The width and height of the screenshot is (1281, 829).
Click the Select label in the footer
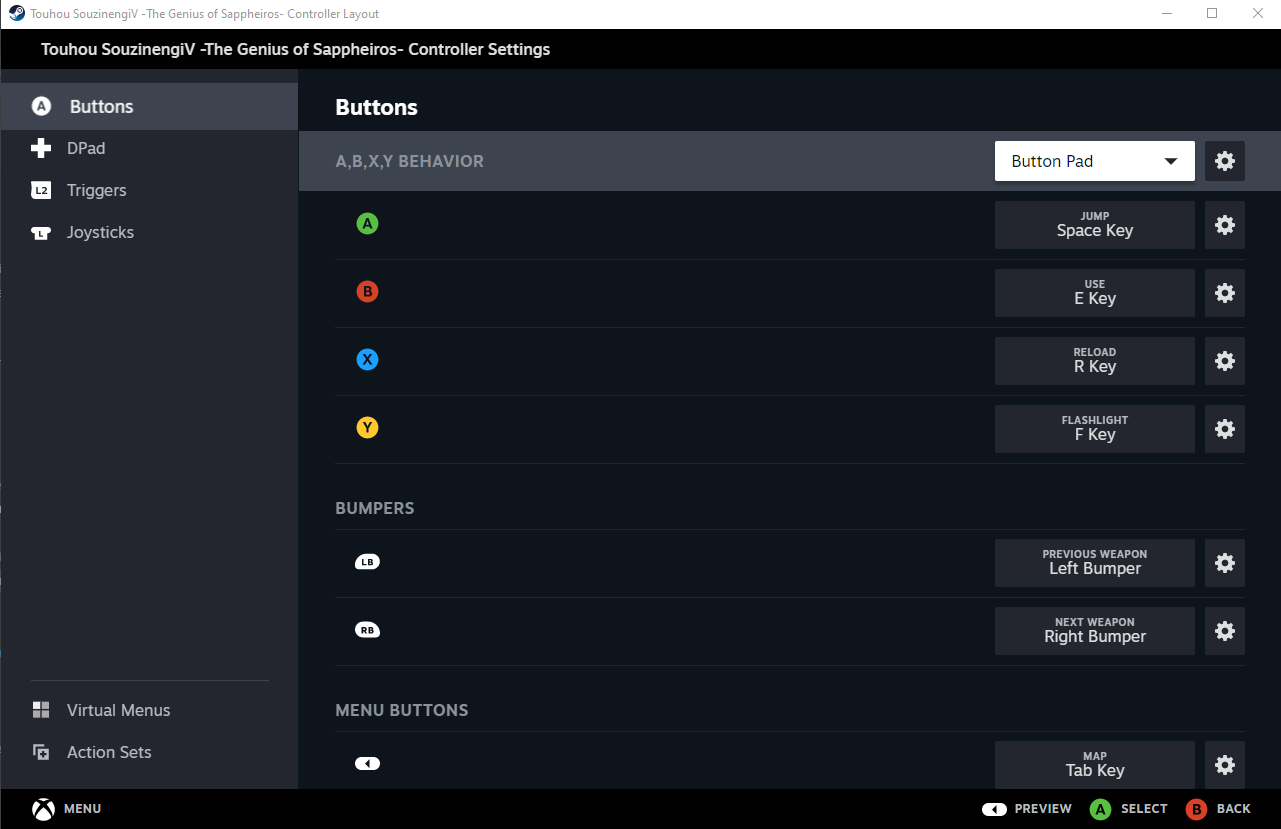click(x=1144, y=809)
